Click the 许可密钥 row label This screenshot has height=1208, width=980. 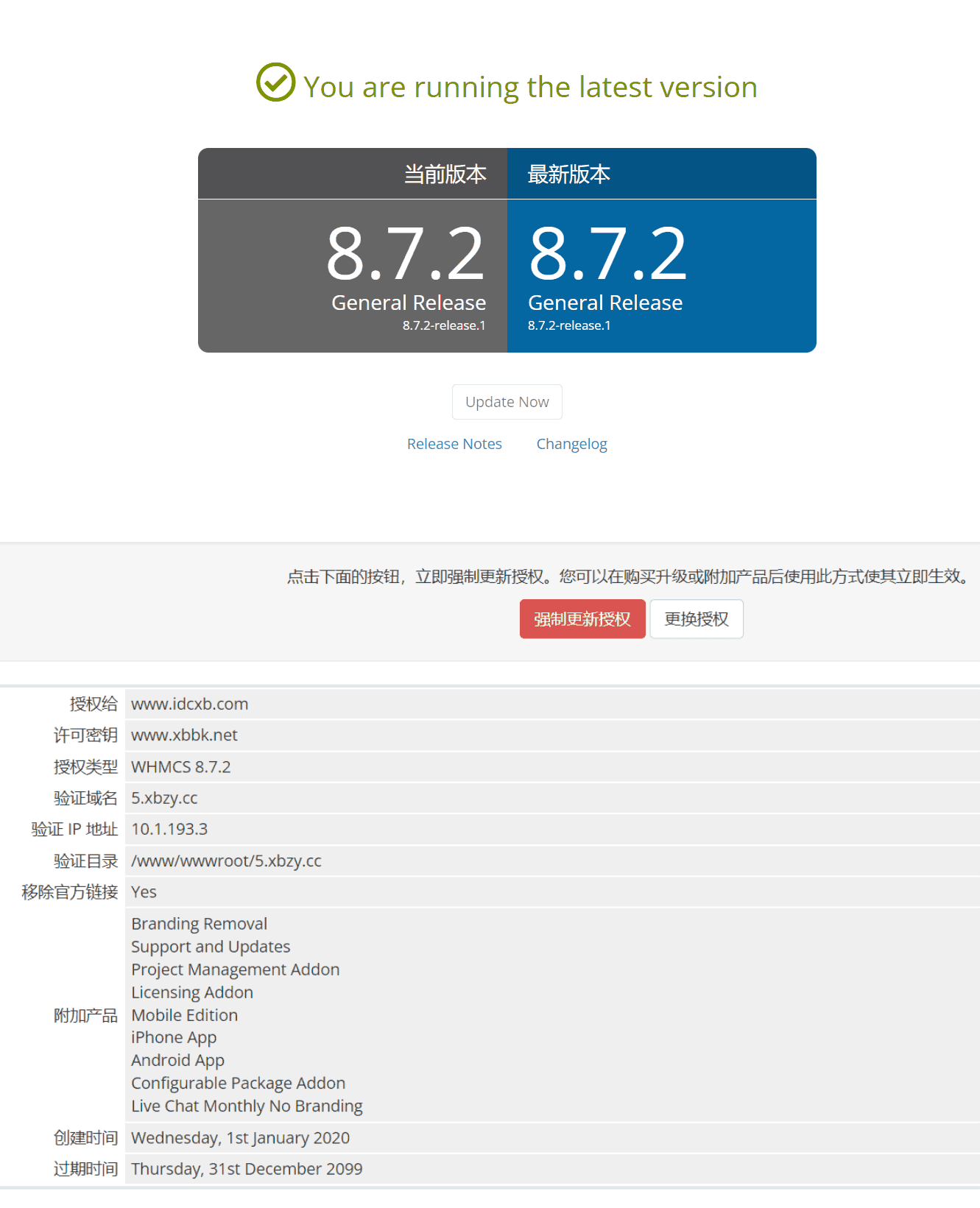[x=85, y=735]
